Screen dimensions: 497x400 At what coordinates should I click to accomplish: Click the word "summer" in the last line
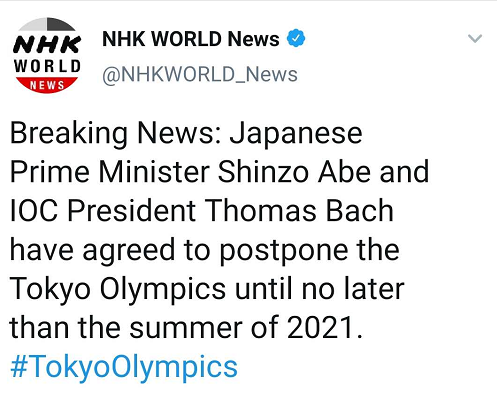[186, 328]
